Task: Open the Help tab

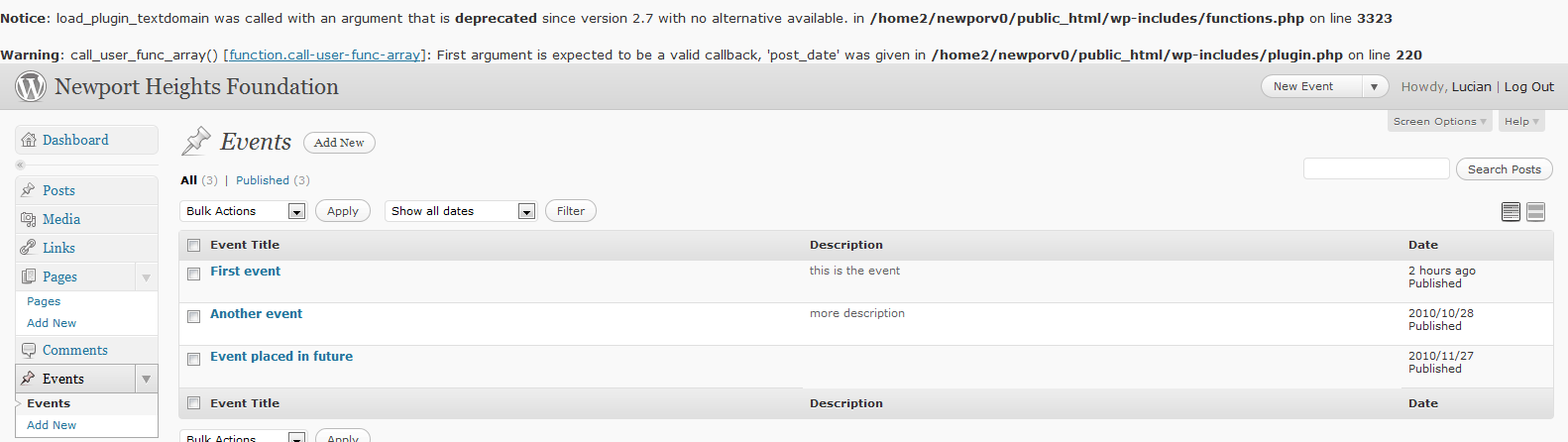Action: [1521, 121]
